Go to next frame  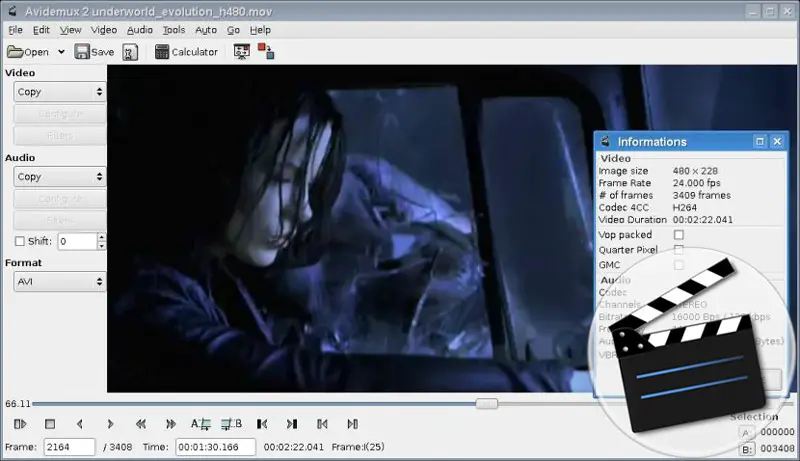[x=110, y=424]
